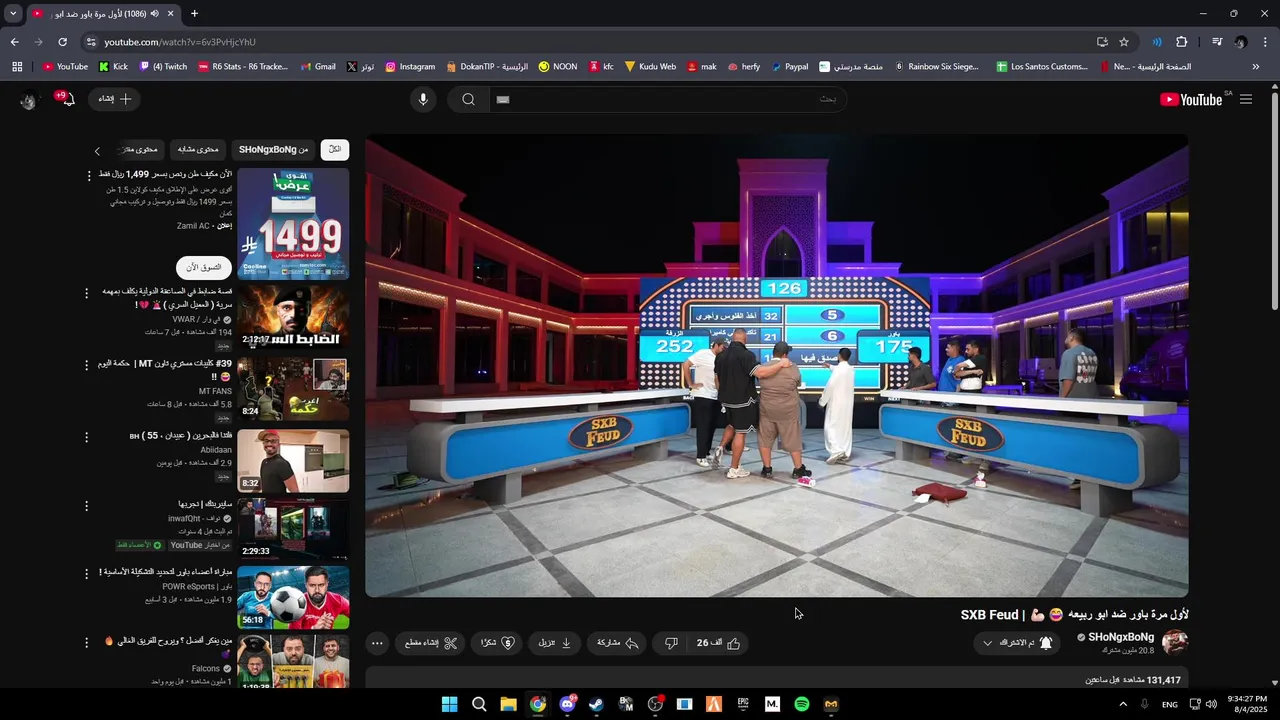Send a Thanks (شكرًا) to creator

pos(498,643)
